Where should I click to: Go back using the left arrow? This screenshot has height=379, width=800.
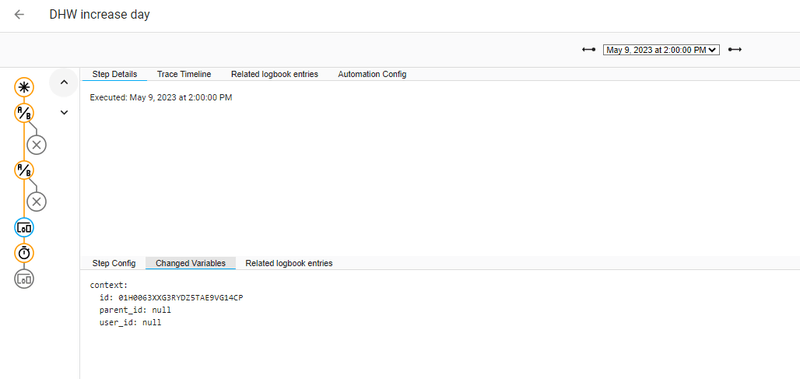19,14
